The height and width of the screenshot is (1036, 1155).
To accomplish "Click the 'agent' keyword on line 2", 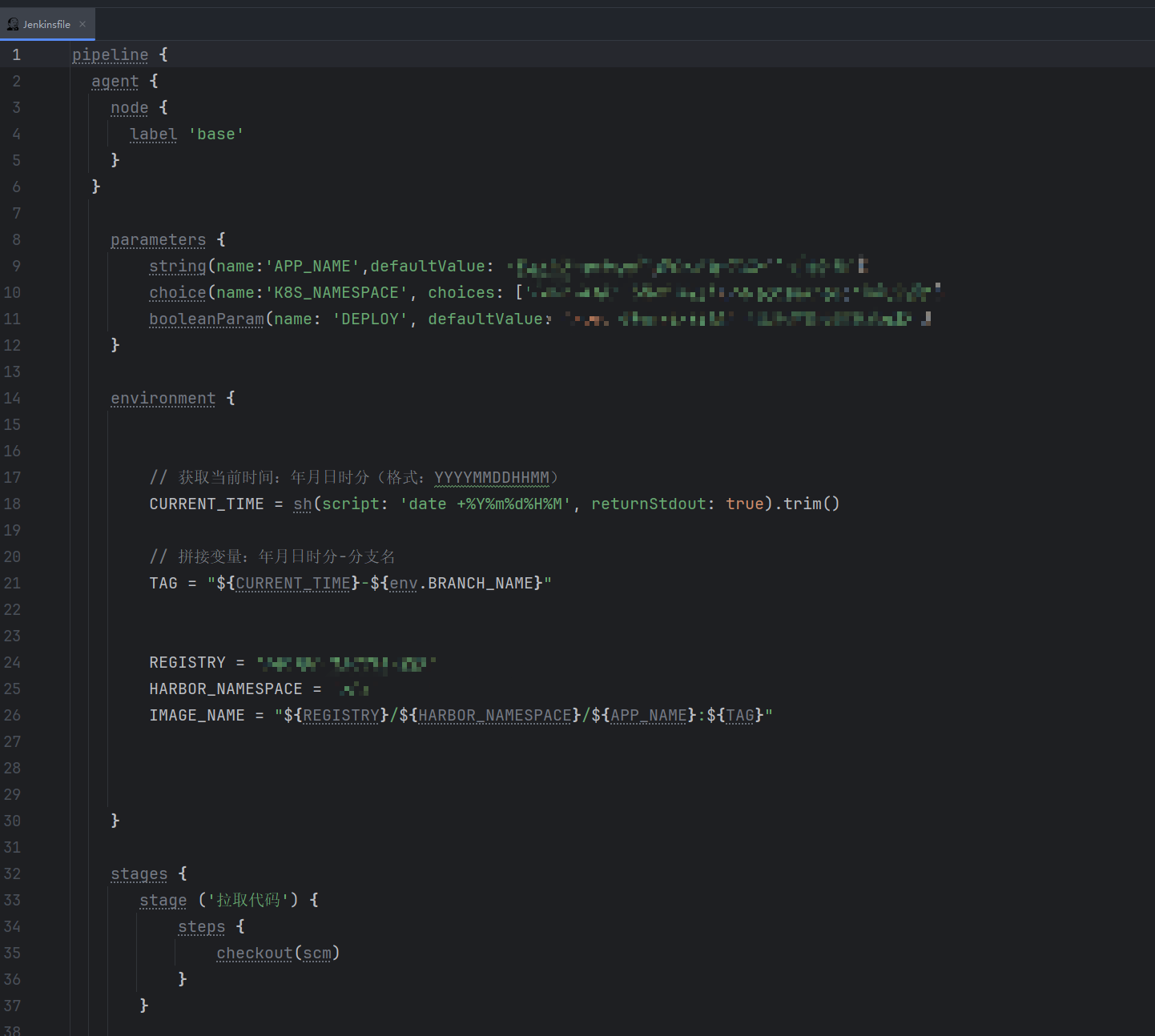I will pos(115,81).
